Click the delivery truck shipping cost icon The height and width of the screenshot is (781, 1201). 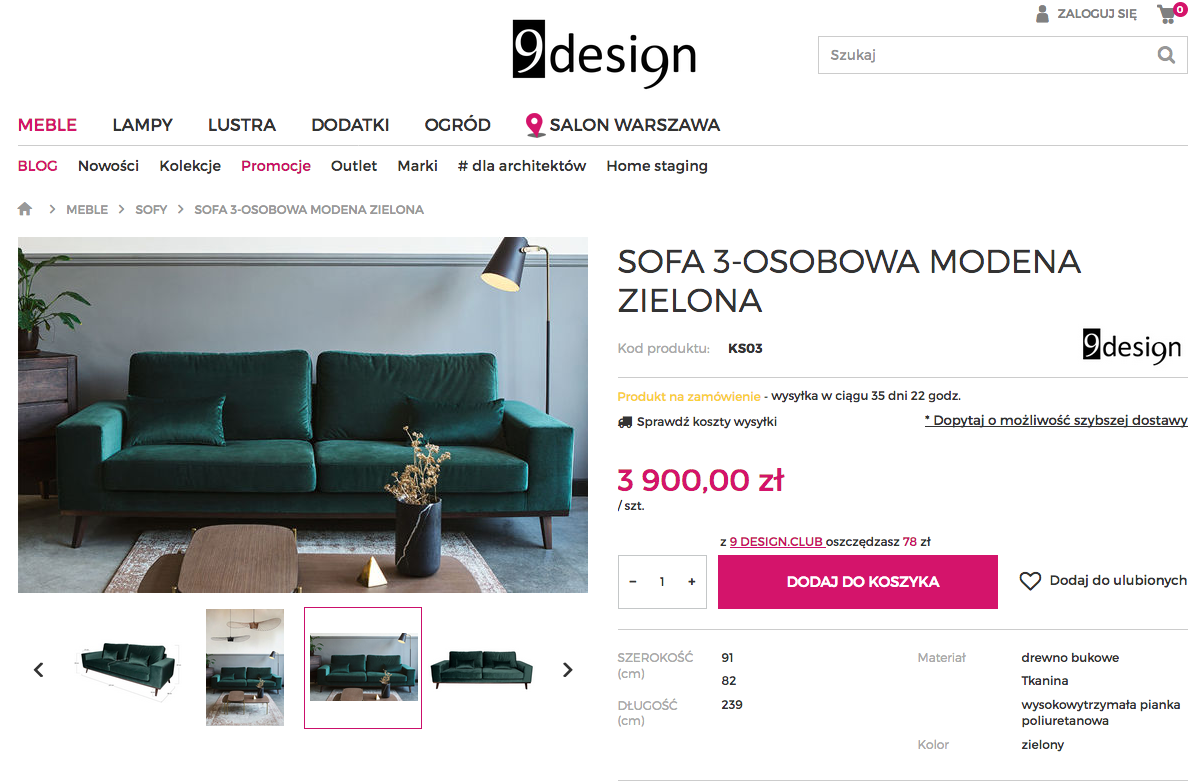[x=625, y=422]
